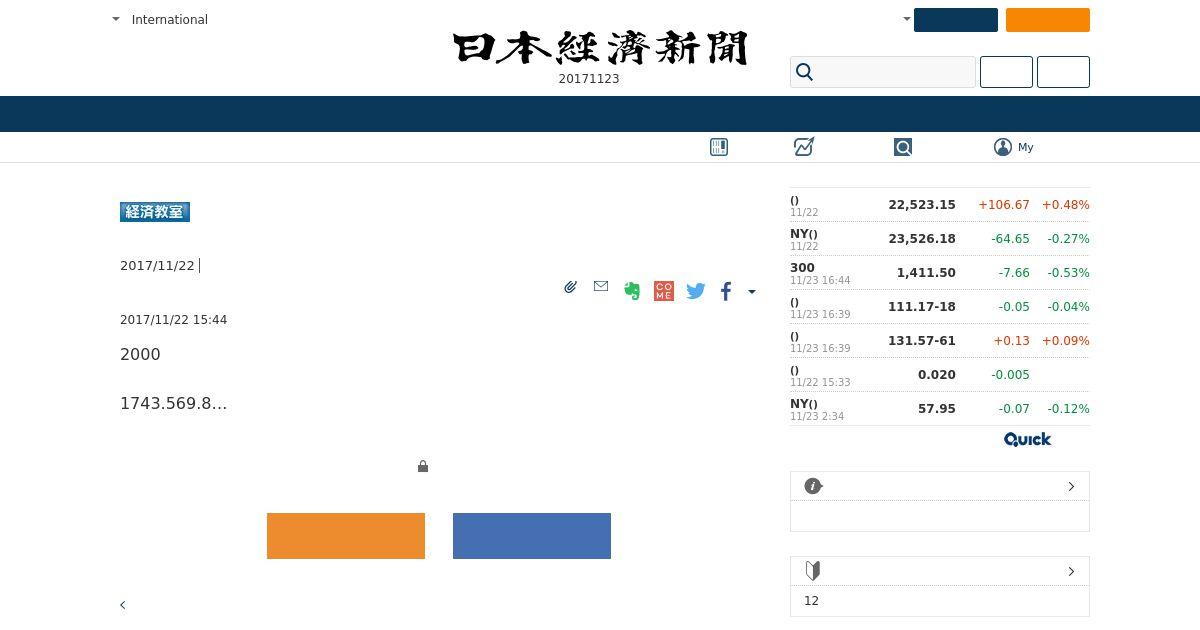The width and height of the screenshot is (1200, 630).
Task: Click the QUICK logo link
Action: pos(1028,440)
